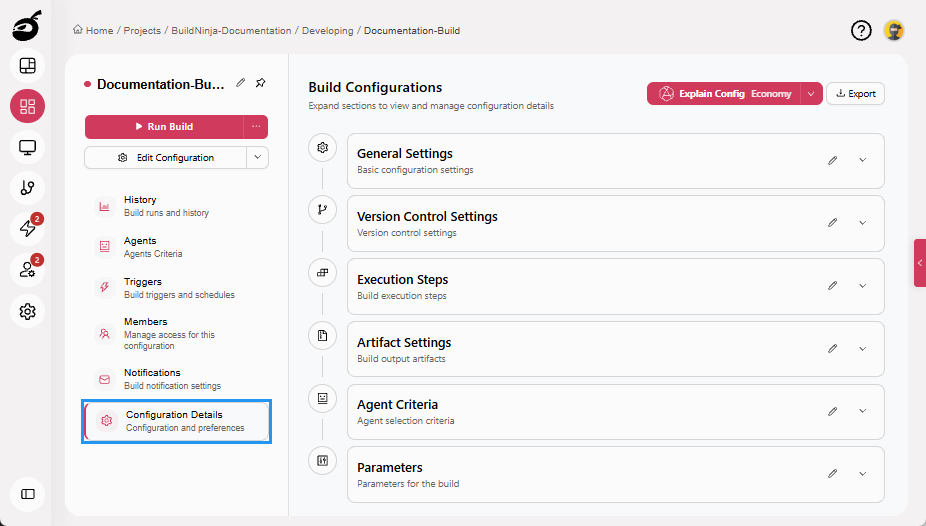Image resolution: width=926 pixels, height=526 pixels.
Task: Open the user avatar profile menu
Action: click(894, 30)
